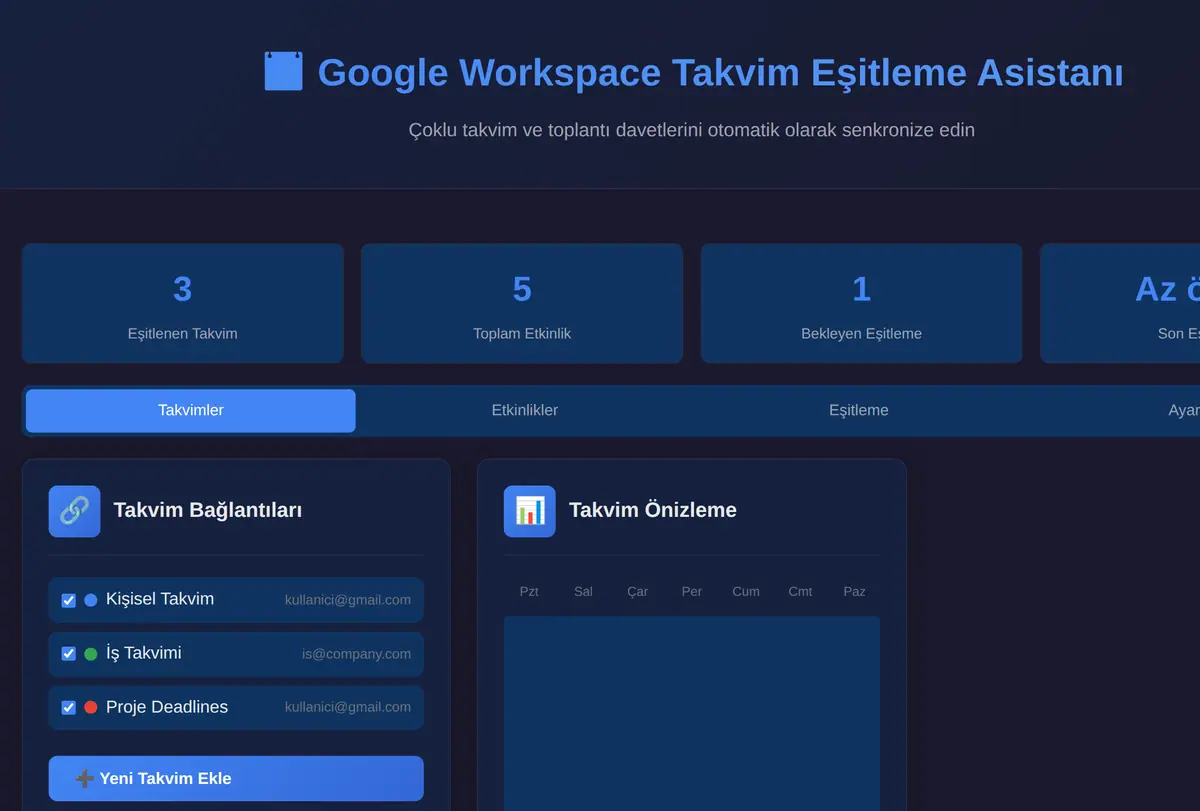Toggle the Proje Deadlines checkbox
1200x811 pixels.
point(68,707)
